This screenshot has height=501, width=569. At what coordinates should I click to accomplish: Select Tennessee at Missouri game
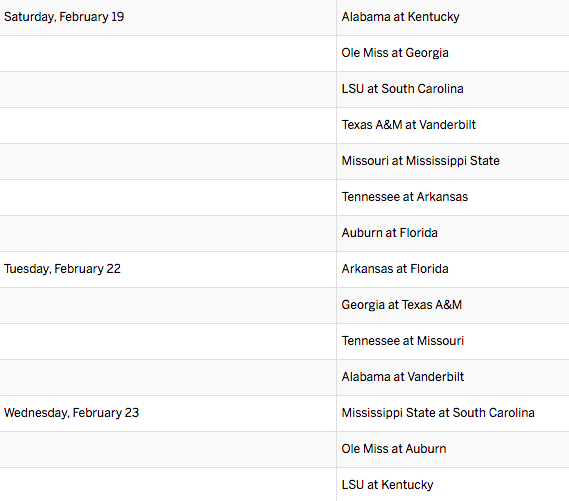[402, 341]
